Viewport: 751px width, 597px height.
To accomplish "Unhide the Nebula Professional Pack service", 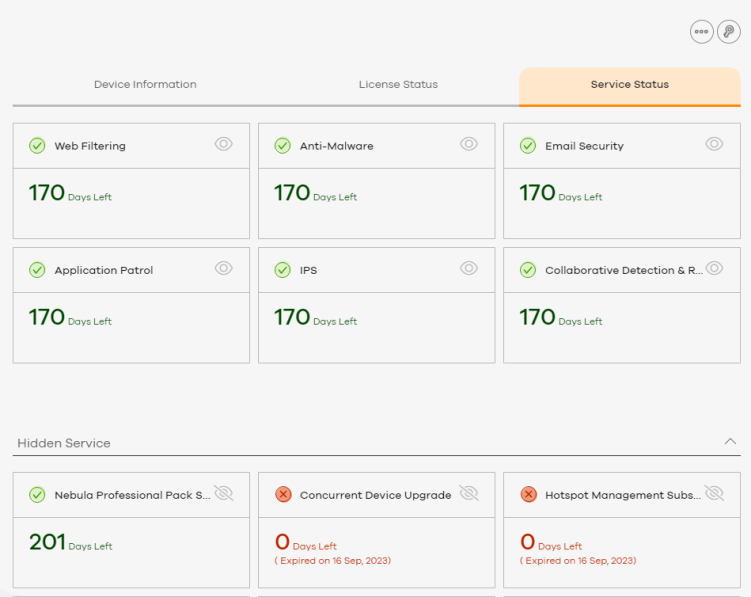I will point(224,493).
